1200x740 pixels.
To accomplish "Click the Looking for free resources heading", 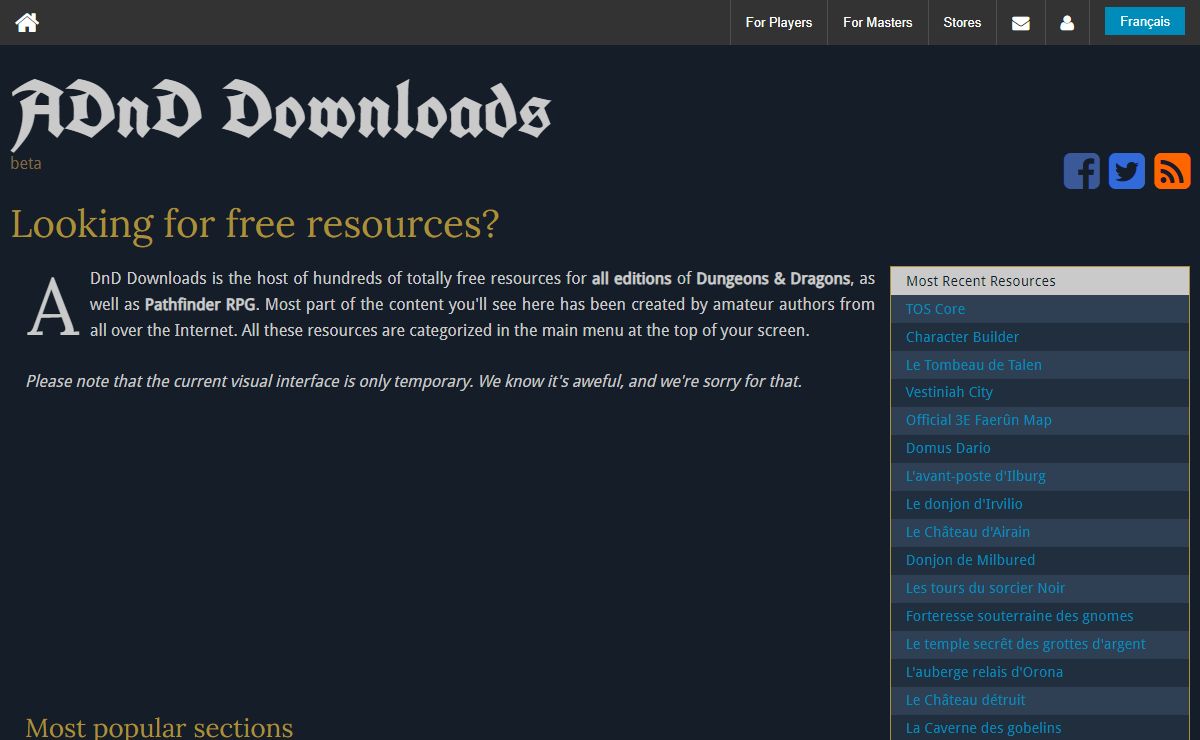I will pyautogui.click(x=254, y=224).
